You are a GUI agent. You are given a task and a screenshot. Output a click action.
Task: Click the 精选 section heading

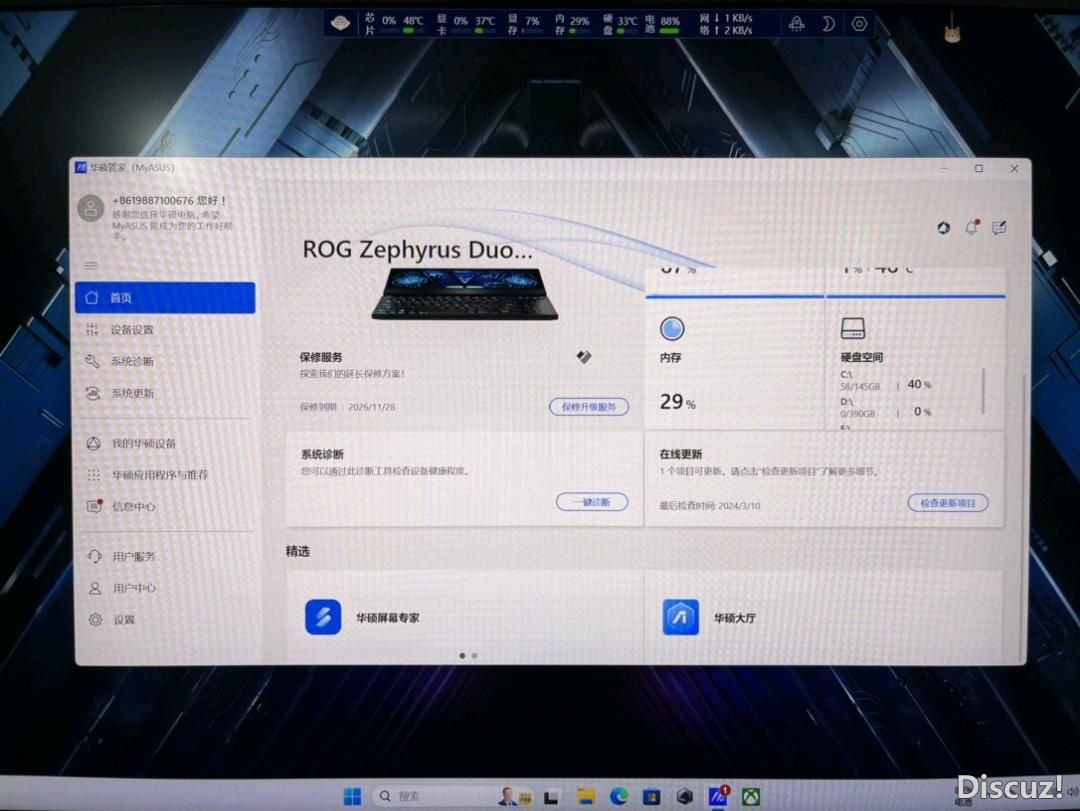(298, 551)
